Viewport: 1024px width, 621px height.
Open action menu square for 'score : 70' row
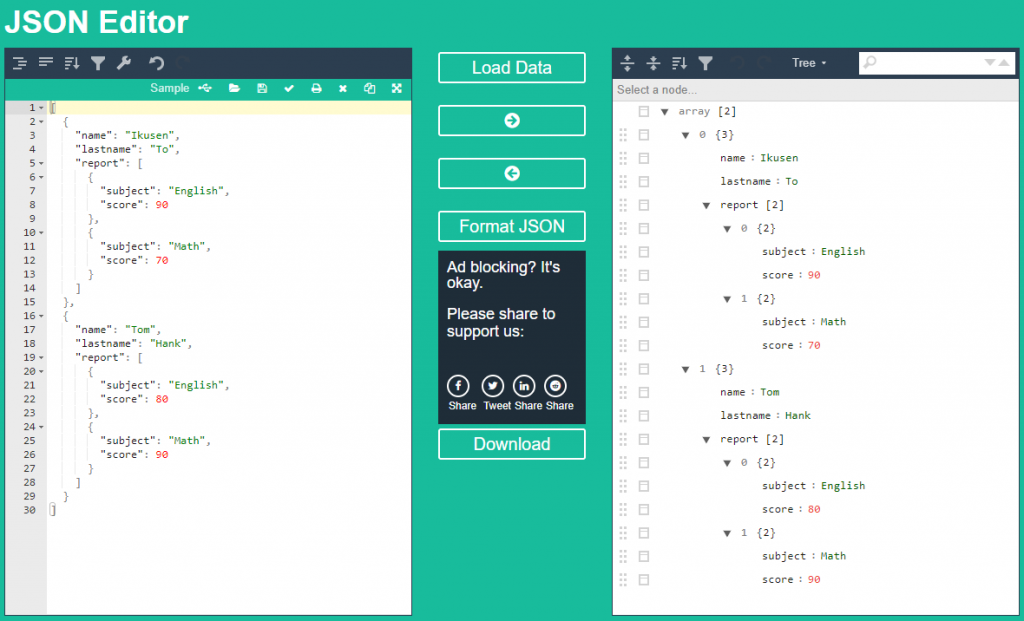click(644, 345)
